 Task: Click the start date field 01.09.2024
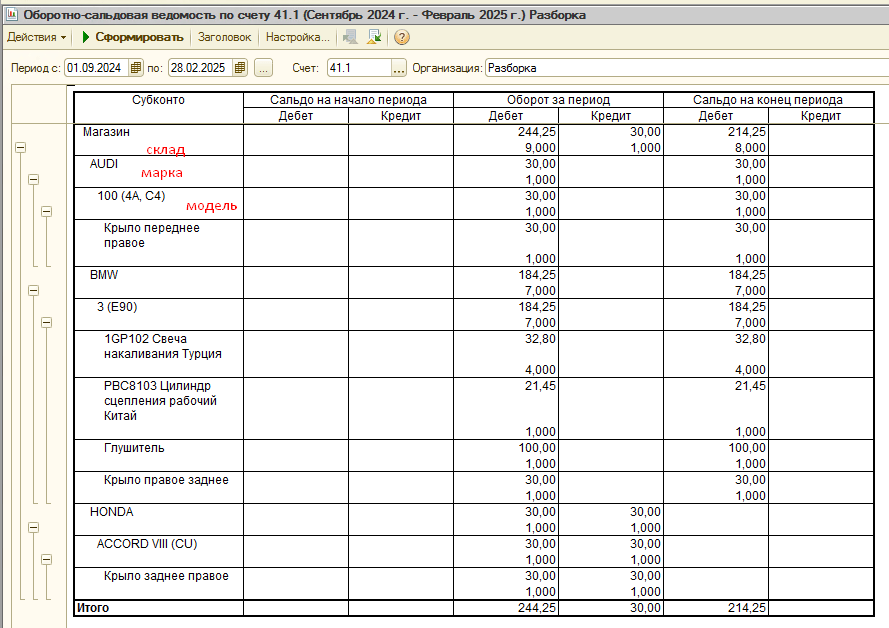tap(96, 68)
